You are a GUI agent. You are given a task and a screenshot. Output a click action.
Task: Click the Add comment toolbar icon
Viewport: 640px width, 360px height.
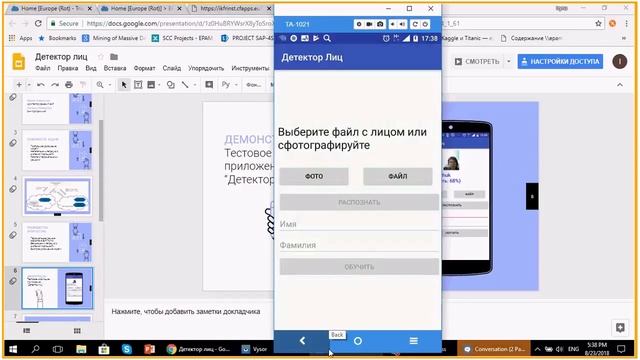click(x=209, y=84)
